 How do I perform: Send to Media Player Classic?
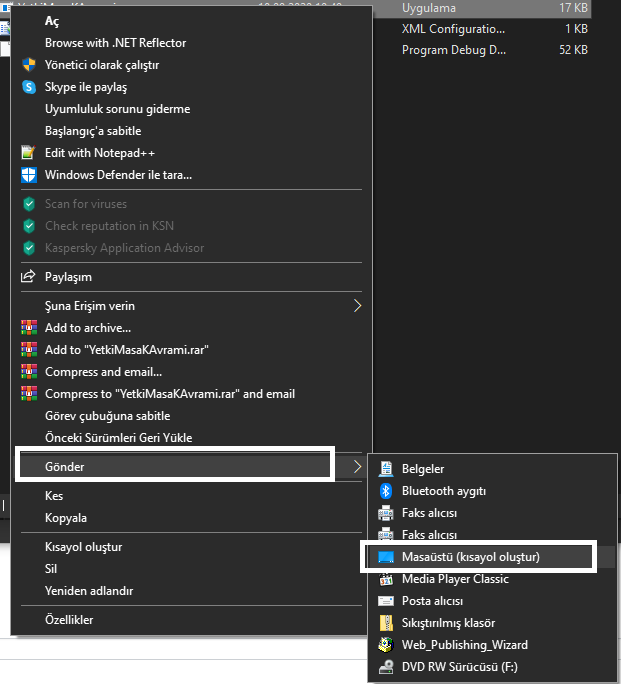[455, 579]
